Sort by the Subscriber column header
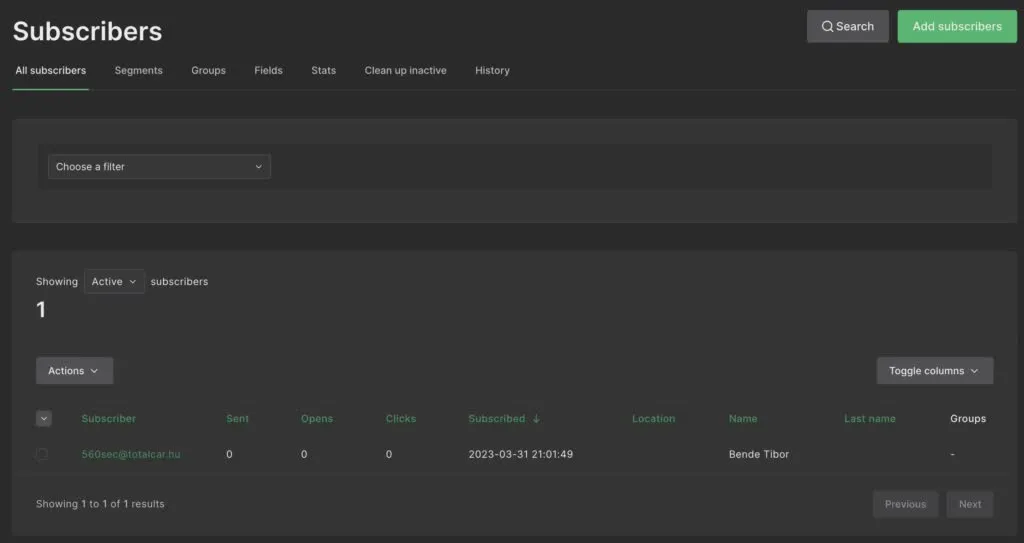The height and width of the screenshot is (543, 1024). tap(108, 419)
